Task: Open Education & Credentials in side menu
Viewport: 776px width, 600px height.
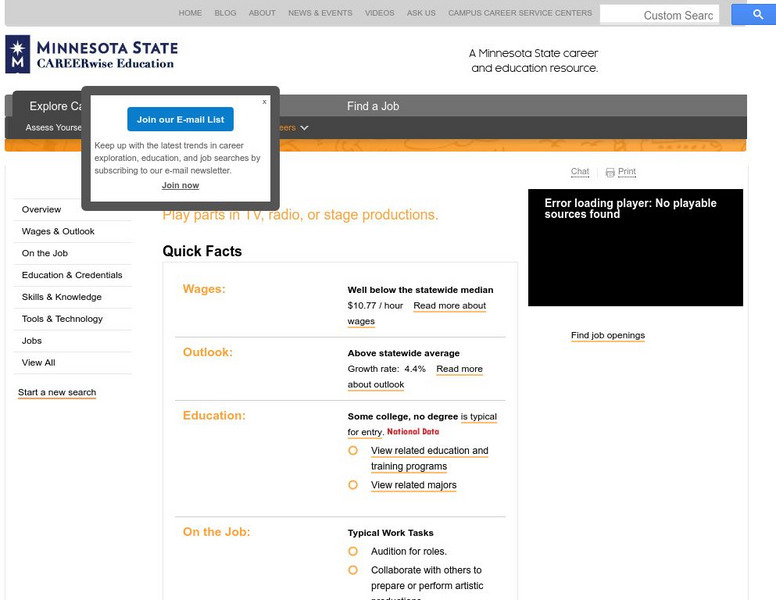Action: (72, 275)
